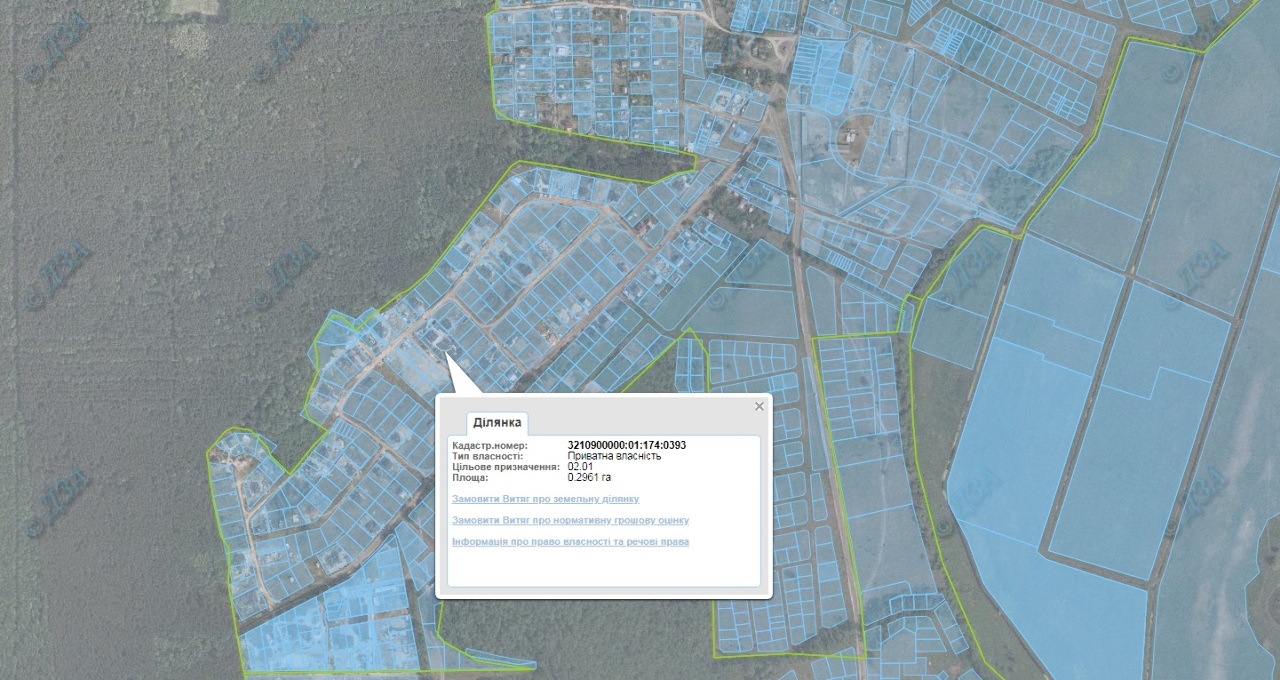The width and height of the screenshot is (1280, 680).
Task: Open Замовити Витяг про нормативну грошову оцінку
Action: click(x=570, y=521)
